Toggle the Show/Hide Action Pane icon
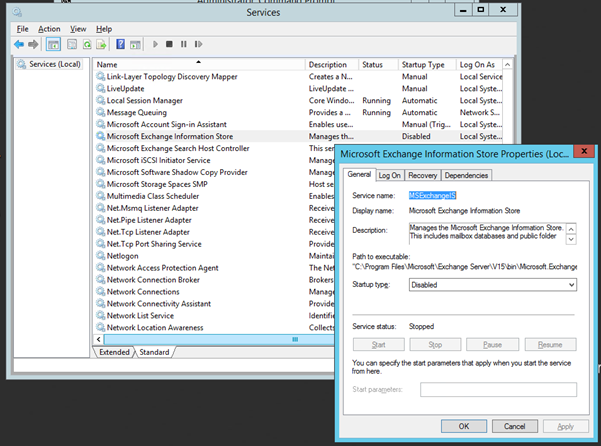601x446 pixels. pos(135,44)
